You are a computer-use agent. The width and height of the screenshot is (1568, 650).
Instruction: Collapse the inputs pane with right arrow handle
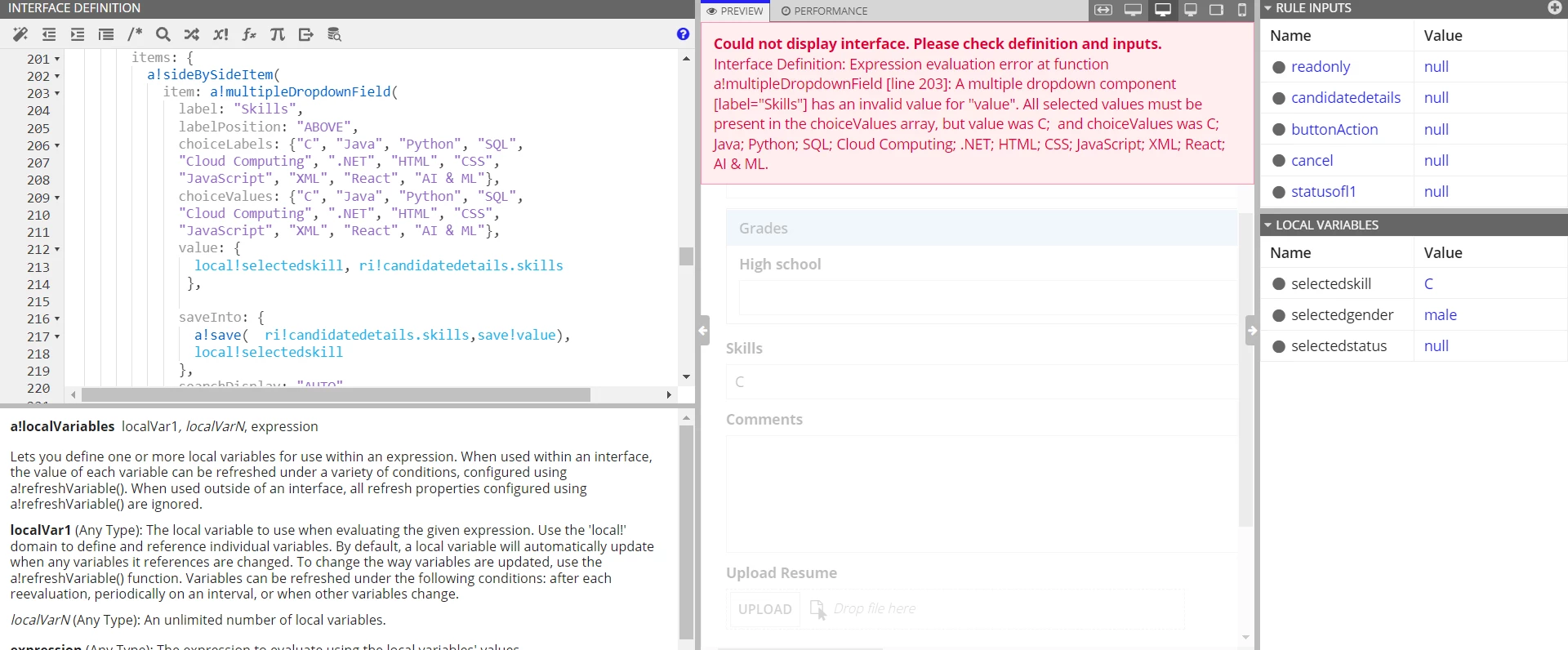click(x=1251, y=331)
